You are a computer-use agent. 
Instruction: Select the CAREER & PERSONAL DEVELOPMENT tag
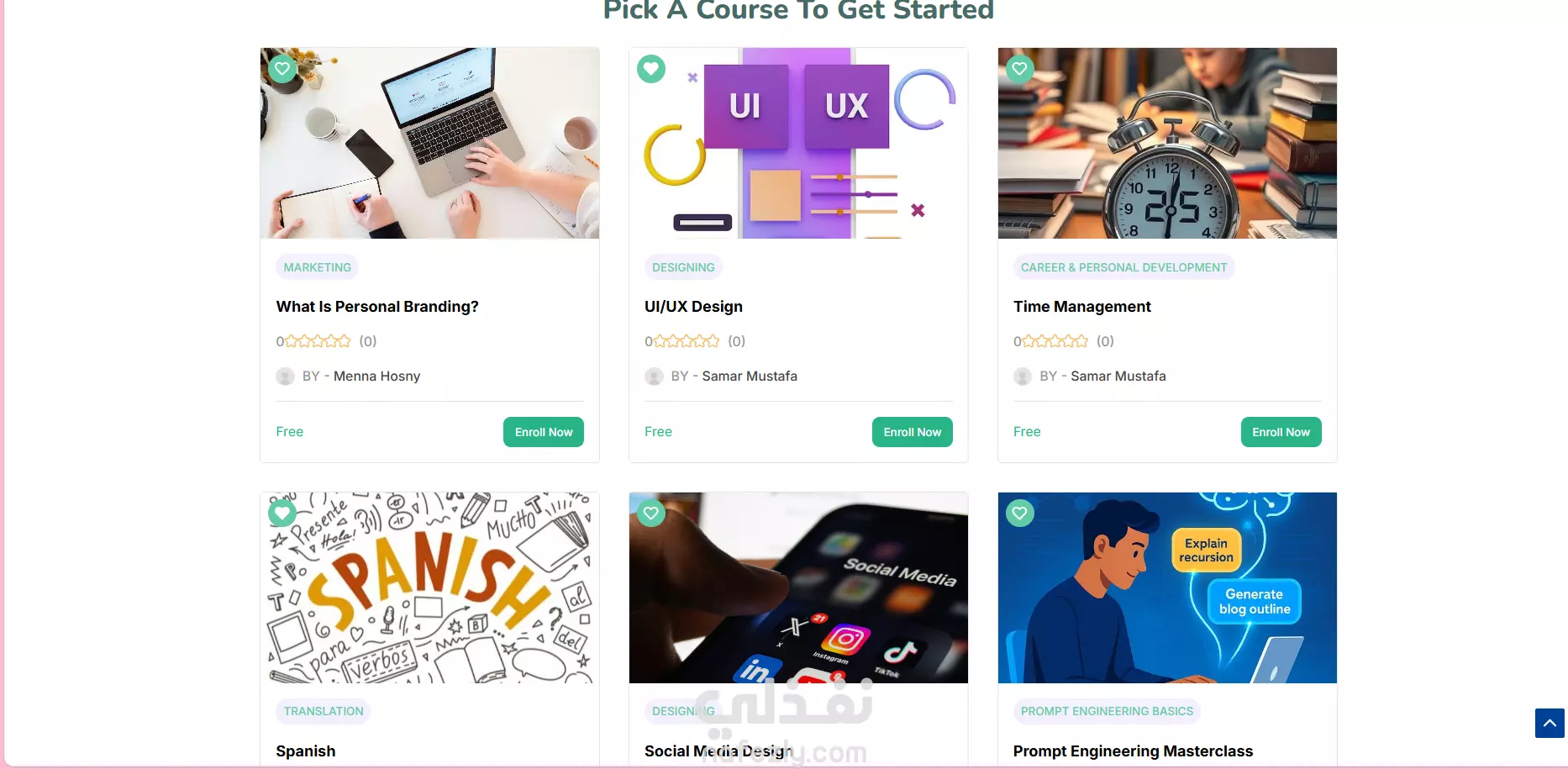tap(1124, 267)
